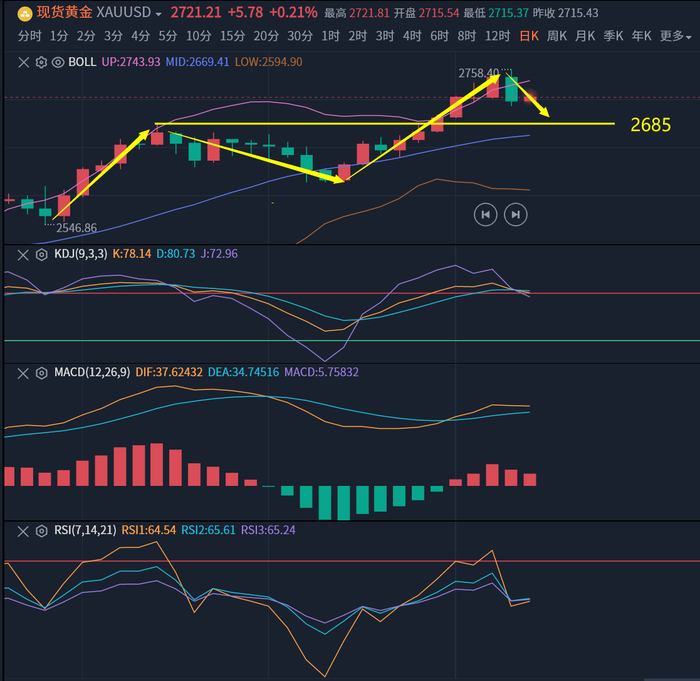
Task: Click the J:72.96 value
Action: (219, 254)
